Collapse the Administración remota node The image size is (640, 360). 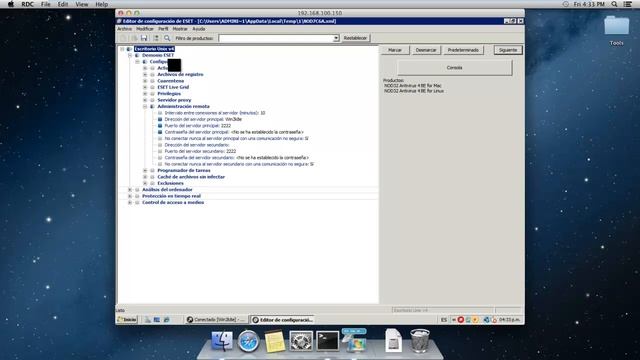pyautogui.click(x=145, y=107)
